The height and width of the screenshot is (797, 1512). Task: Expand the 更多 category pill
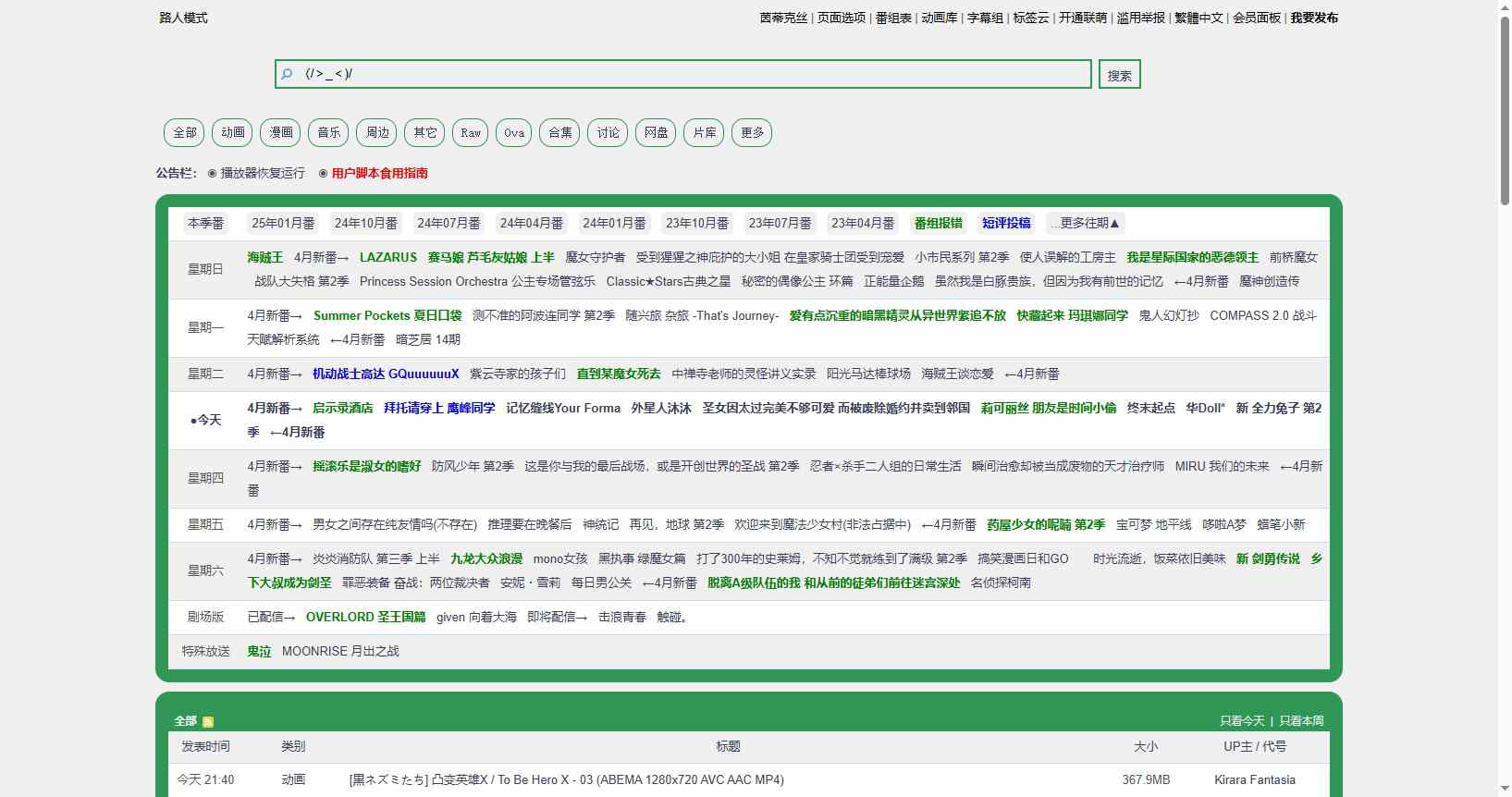pos(752,132)
